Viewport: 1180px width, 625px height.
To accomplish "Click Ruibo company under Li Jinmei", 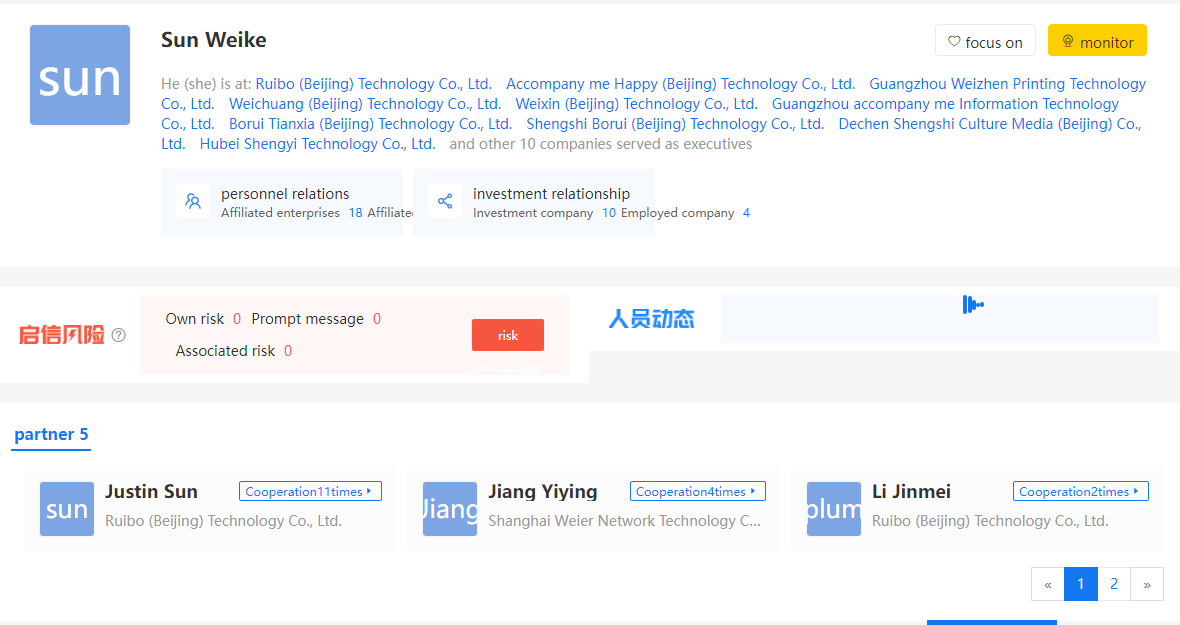I will click(x=990, y=521).
